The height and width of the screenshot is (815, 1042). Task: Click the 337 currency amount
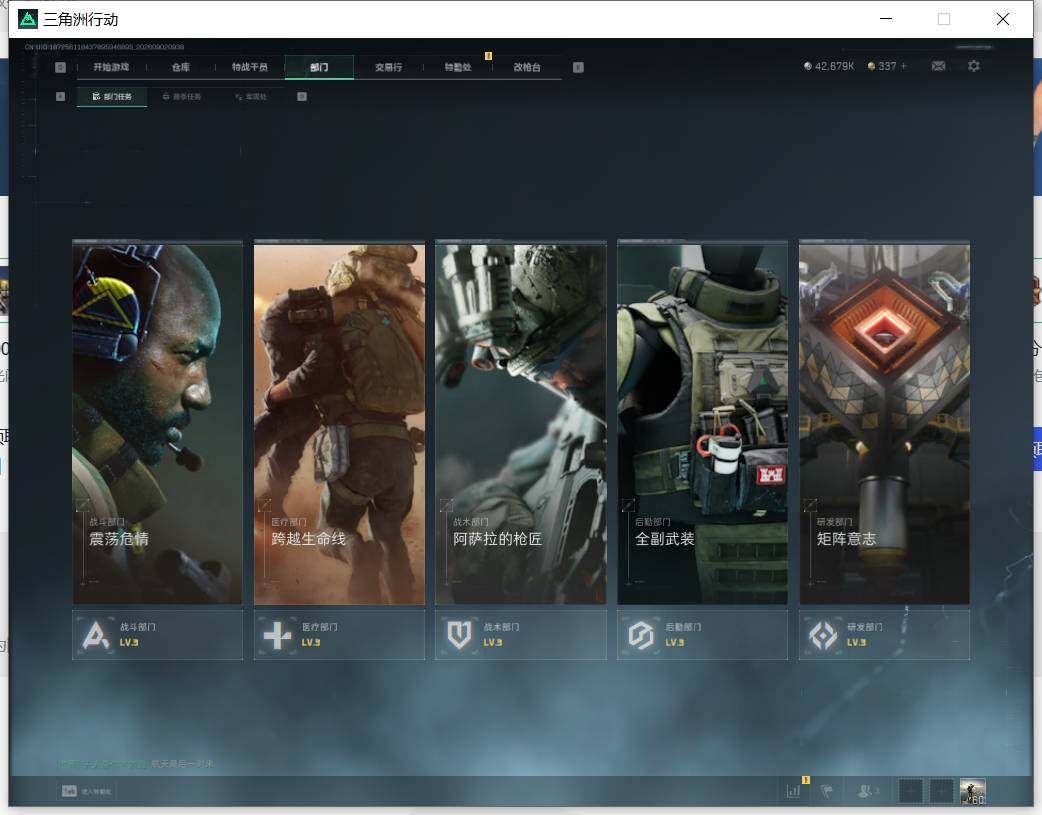click(x=887, y=66)
